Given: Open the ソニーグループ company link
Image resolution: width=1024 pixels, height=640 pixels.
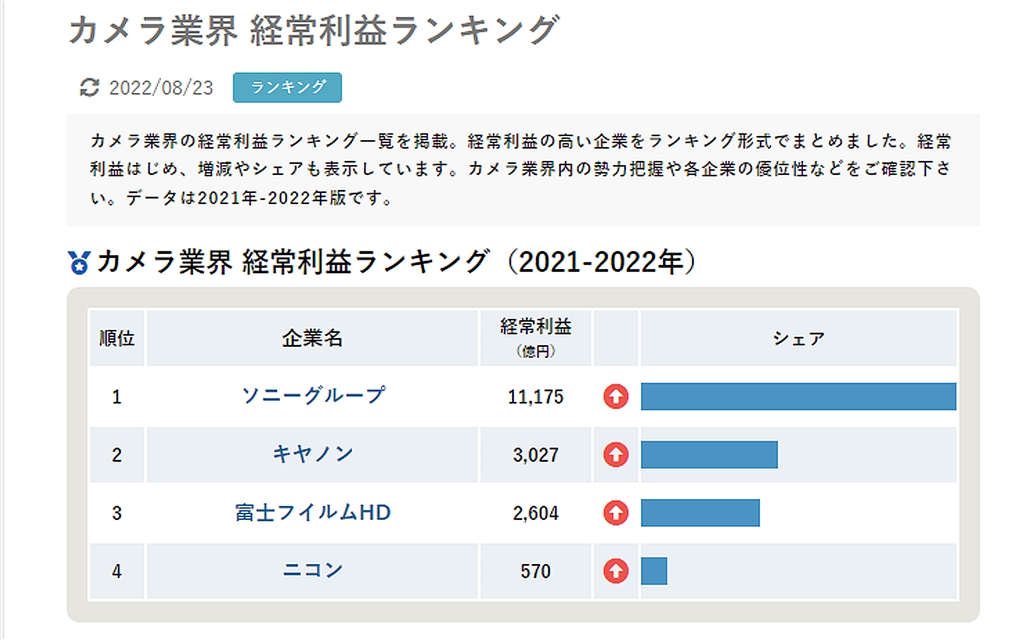Looking at the screenshot, I should (313, 396).
